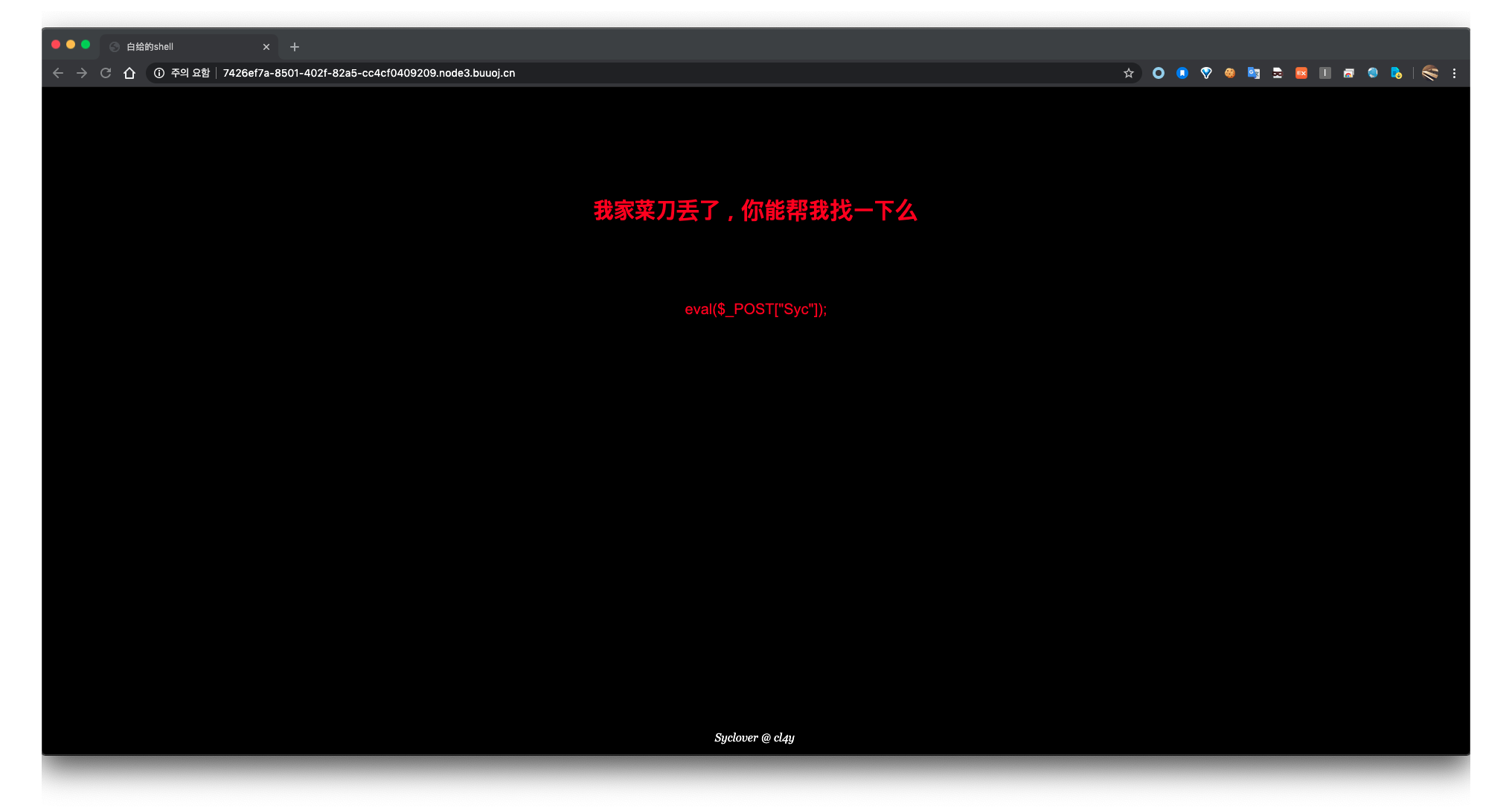
Task: Click the forward navigation arrow
Action: click(x=82, y=73)
